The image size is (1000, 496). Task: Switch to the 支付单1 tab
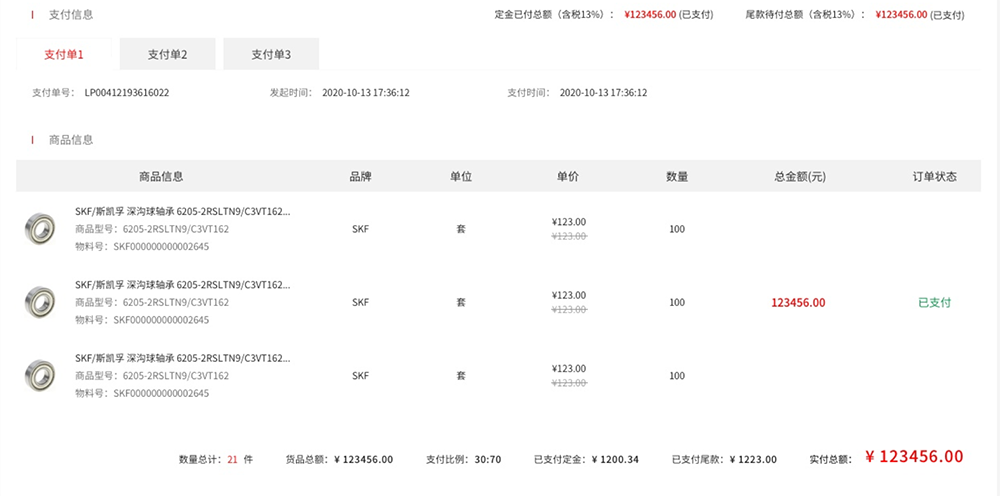64,54
